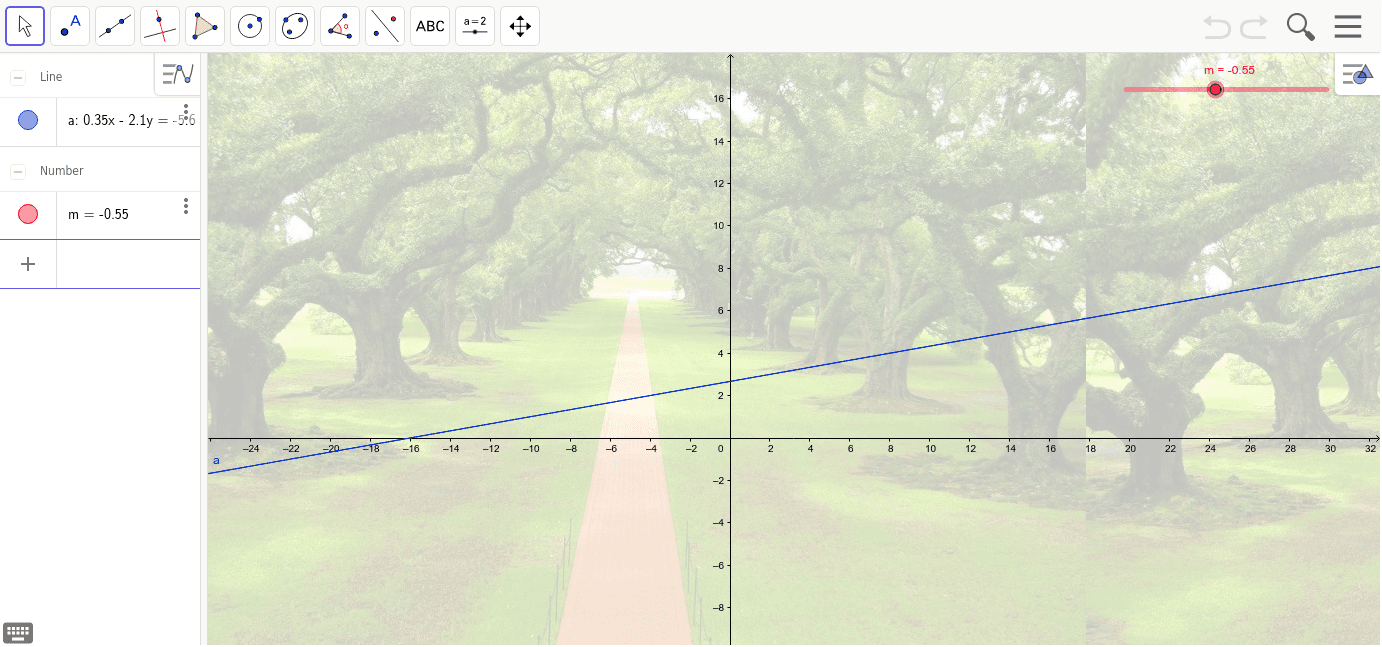Screen dimensions: 1382x647
Task: Open the main hamburger menu
Action: pyautogui.click(x=1348, y=27)
